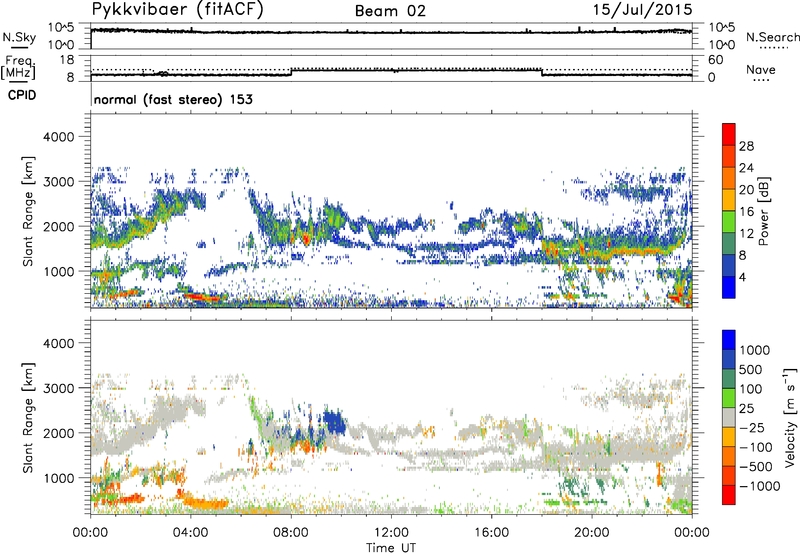
Task: Click the Velocity colorbar value '100'
Action: pyautogui.click(x=751, y=389)
